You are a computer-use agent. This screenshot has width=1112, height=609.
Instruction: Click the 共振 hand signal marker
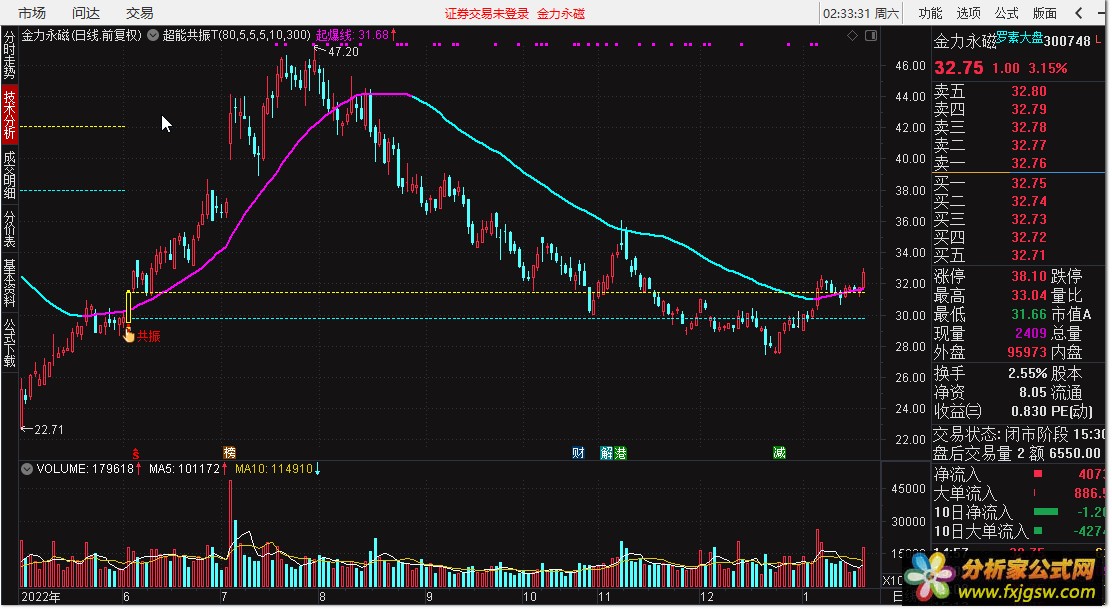(x=129, y=335)
